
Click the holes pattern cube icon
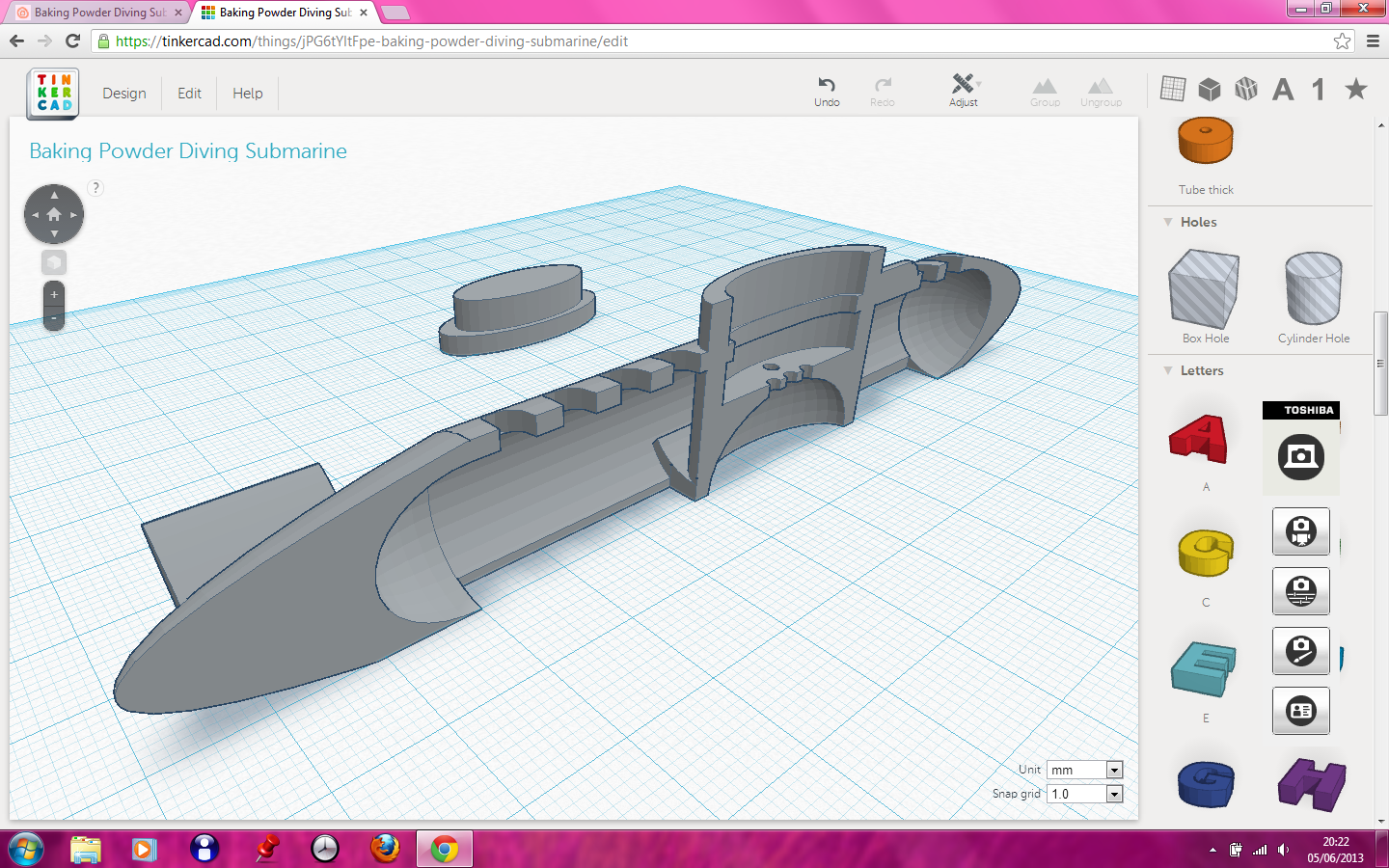coord(1246,88)
